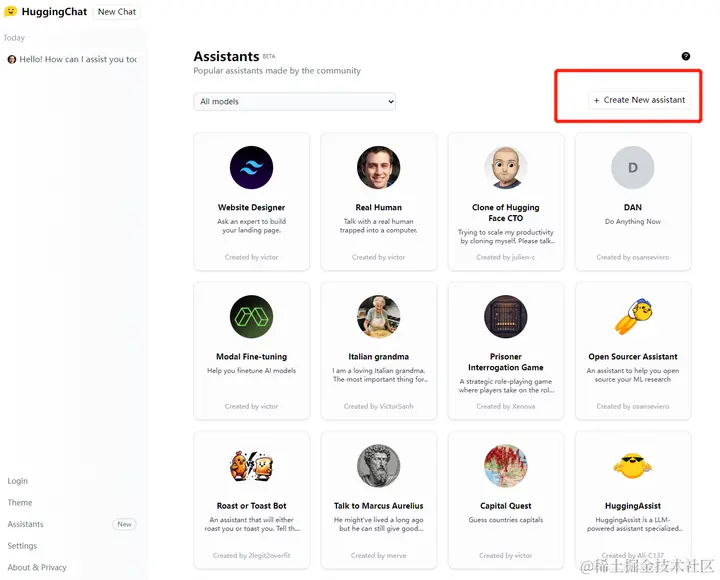
Task: Click the Clone of Hugging Face CTO avatar
Action: point(506,168)
